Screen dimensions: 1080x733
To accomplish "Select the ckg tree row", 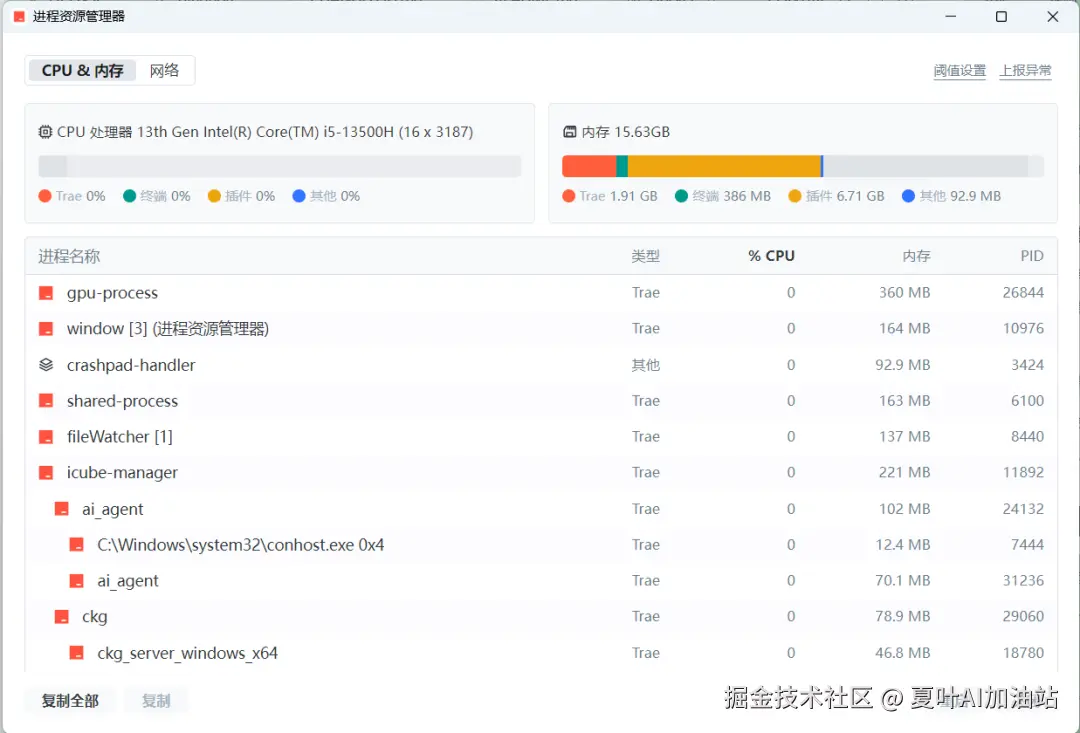I will click(541, 617).
